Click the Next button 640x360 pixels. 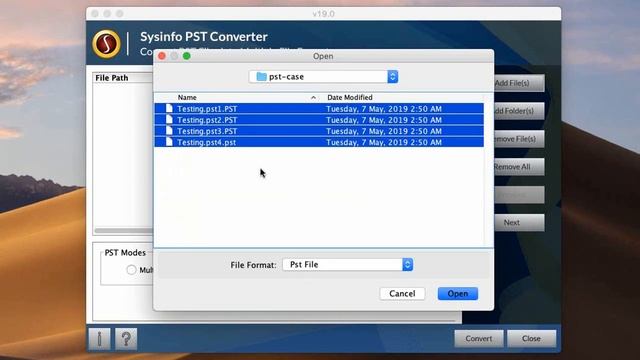pyautogui.click(x=519, y=222)
